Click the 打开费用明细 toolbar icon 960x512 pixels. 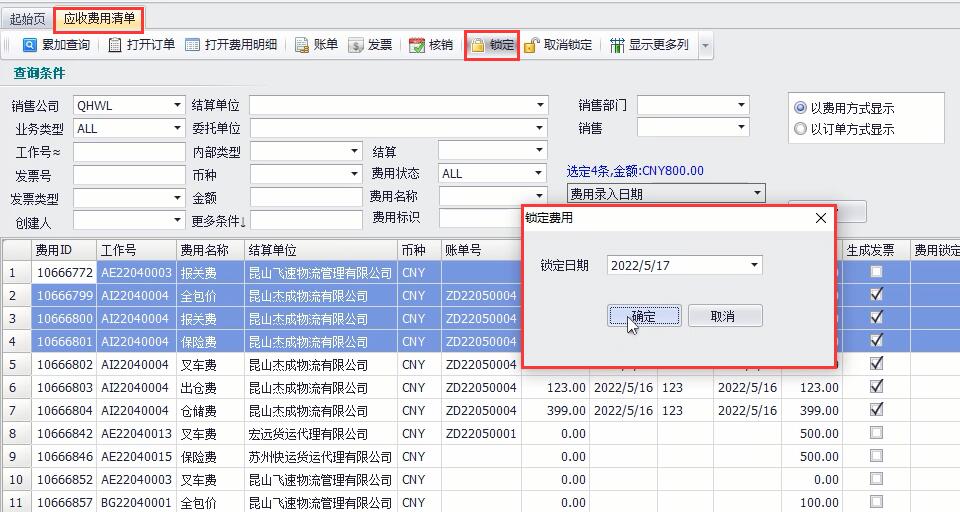(x=194, y=45)
